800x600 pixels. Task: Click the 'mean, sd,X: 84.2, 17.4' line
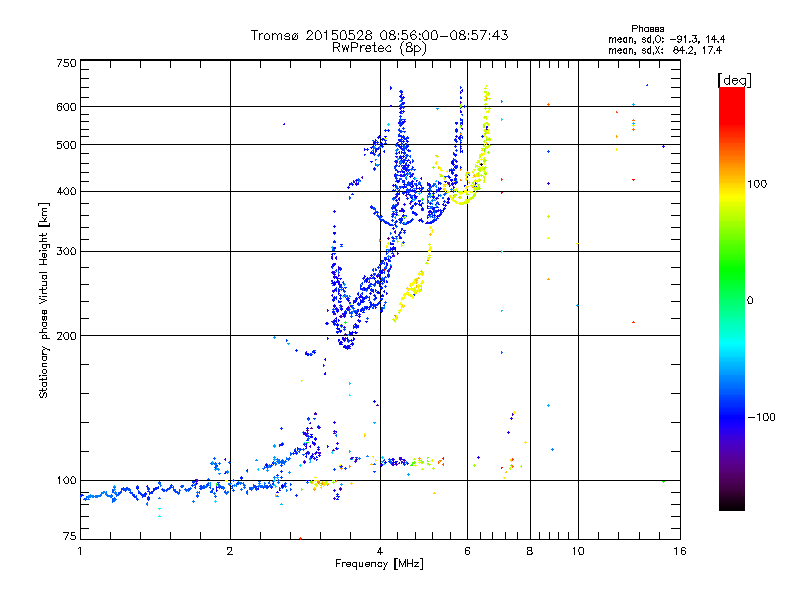(x=665, y=50)
